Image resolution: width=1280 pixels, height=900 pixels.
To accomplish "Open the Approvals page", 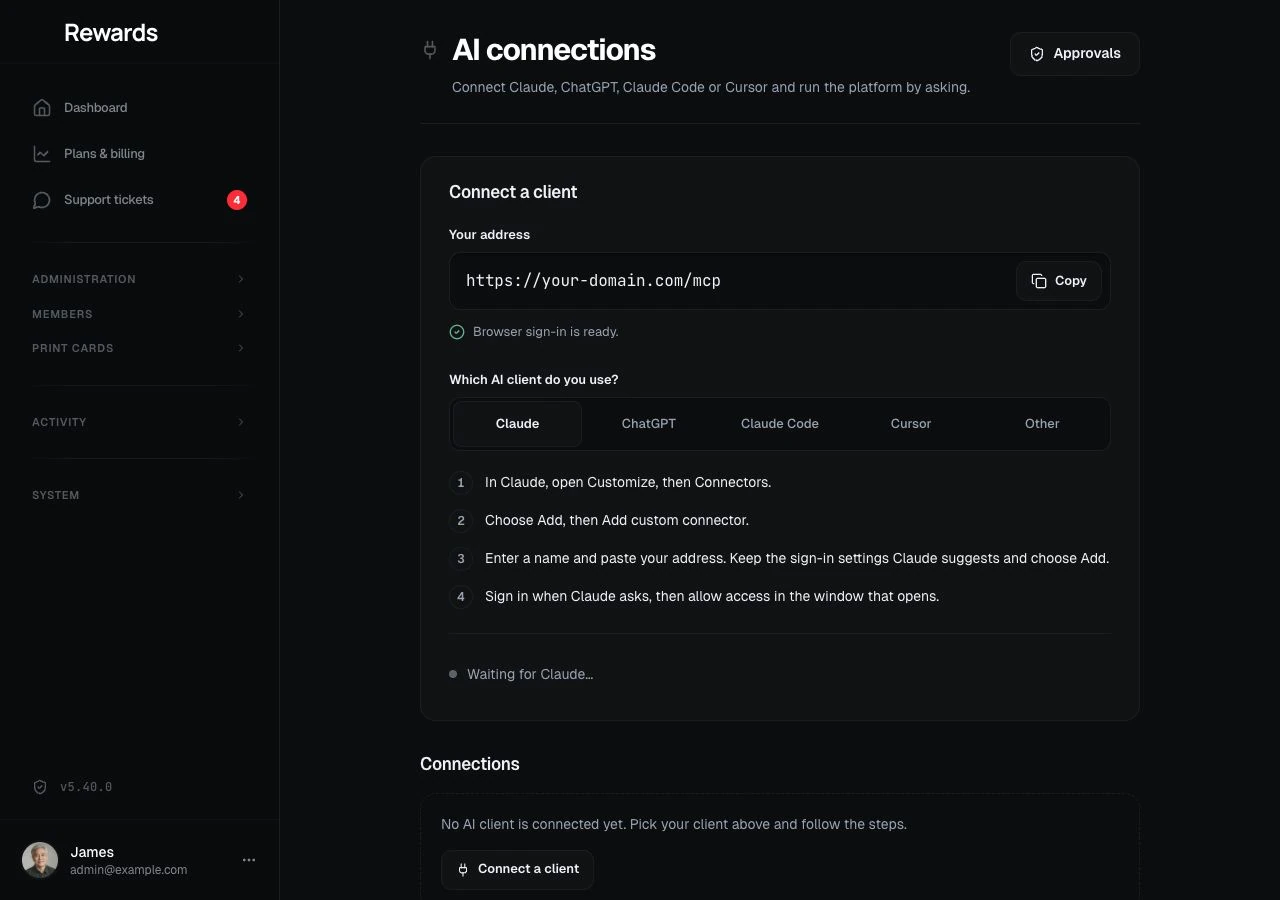I will coord(1075,54).
